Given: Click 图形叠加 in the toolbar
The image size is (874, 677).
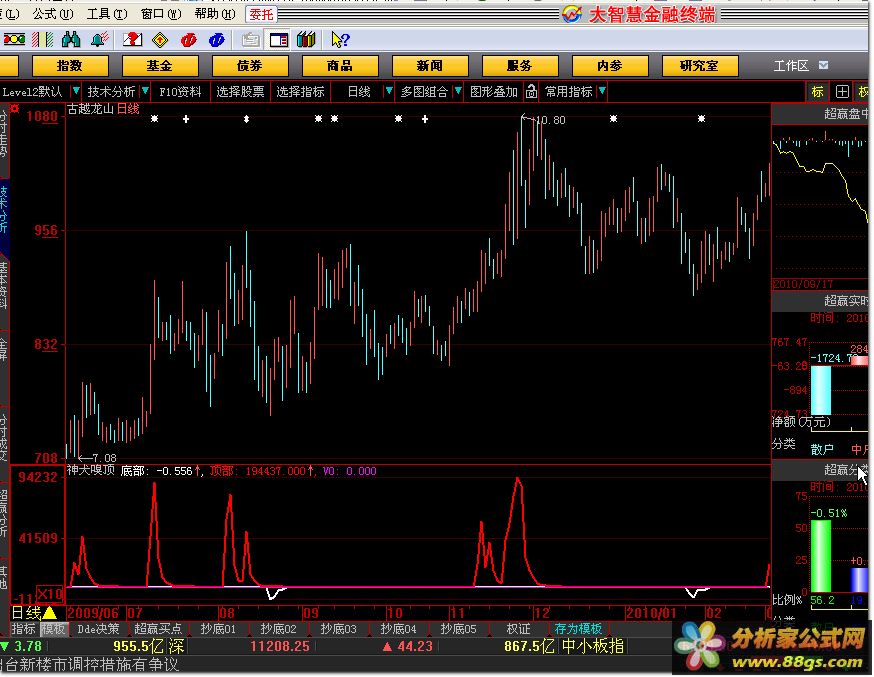Looking at the screenshot, I should click(x=494, y=91).
